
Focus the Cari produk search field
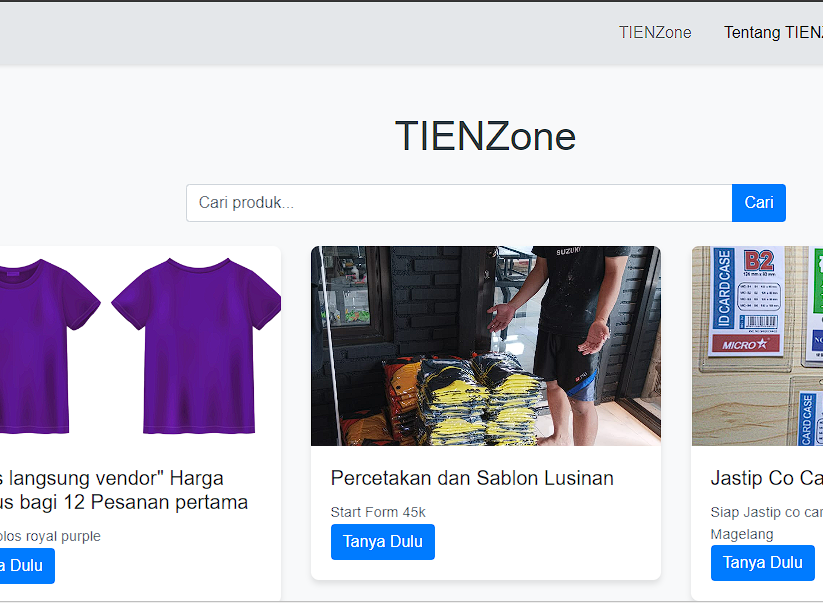coord(459,203)
